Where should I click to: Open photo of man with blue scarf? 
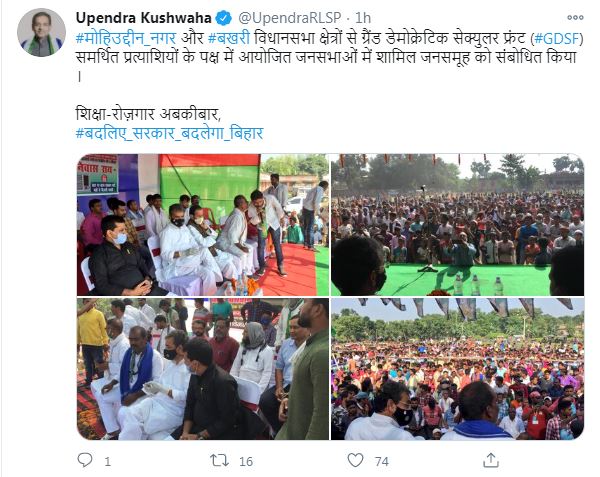[x=203, y=369]
